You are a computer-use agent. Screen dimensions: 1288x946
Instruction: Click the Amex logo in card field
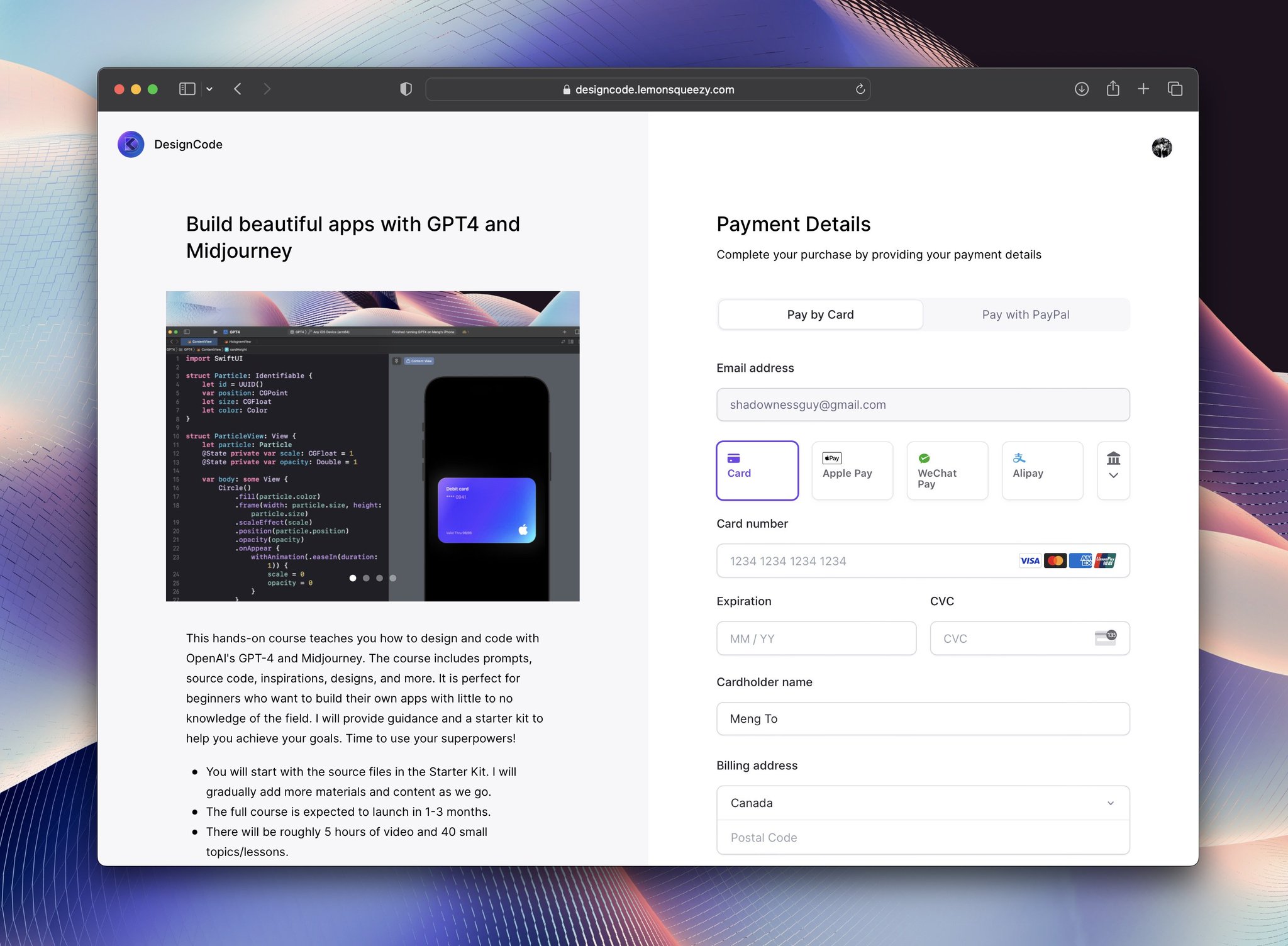point(1080,560)
